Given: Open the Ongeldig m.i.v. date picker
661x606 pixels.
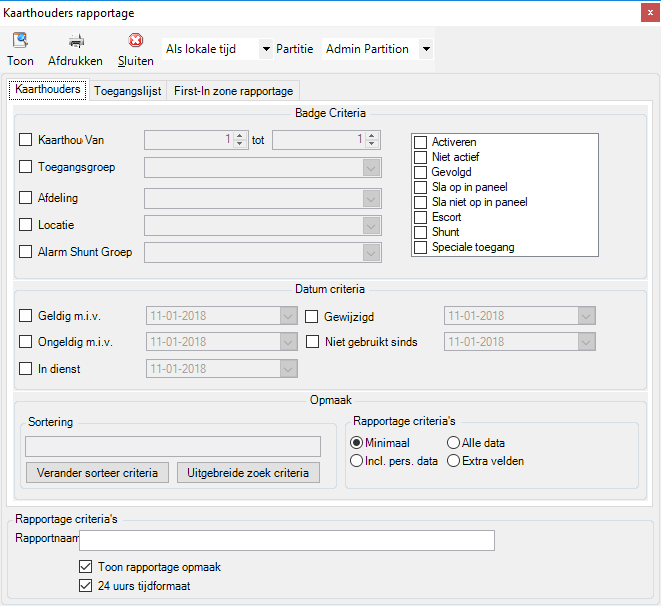Looking at the screenshot, I should (288, 342).
